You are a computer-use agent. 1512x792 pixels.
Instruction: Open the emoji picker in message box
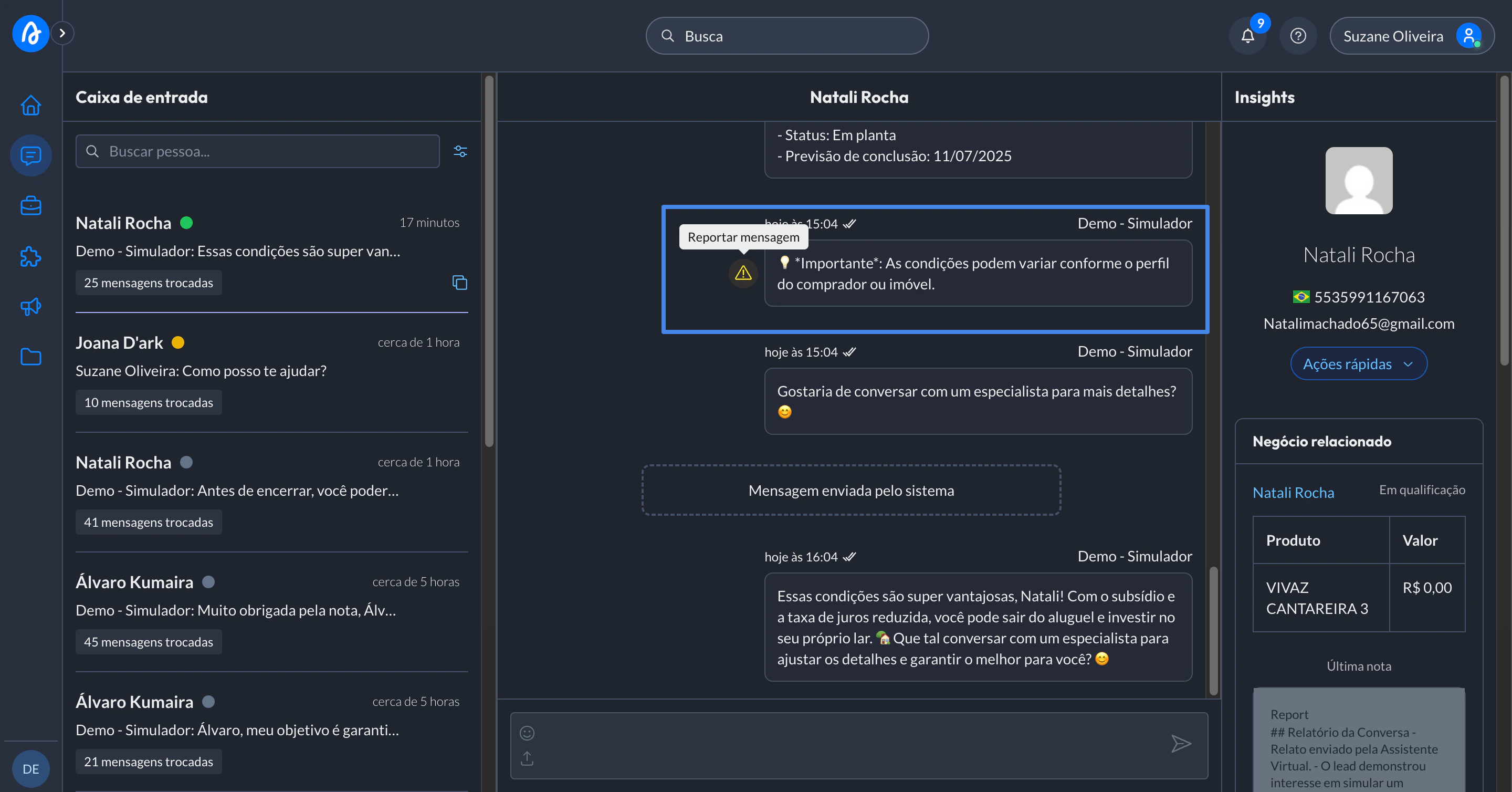(x=527, y=733)
